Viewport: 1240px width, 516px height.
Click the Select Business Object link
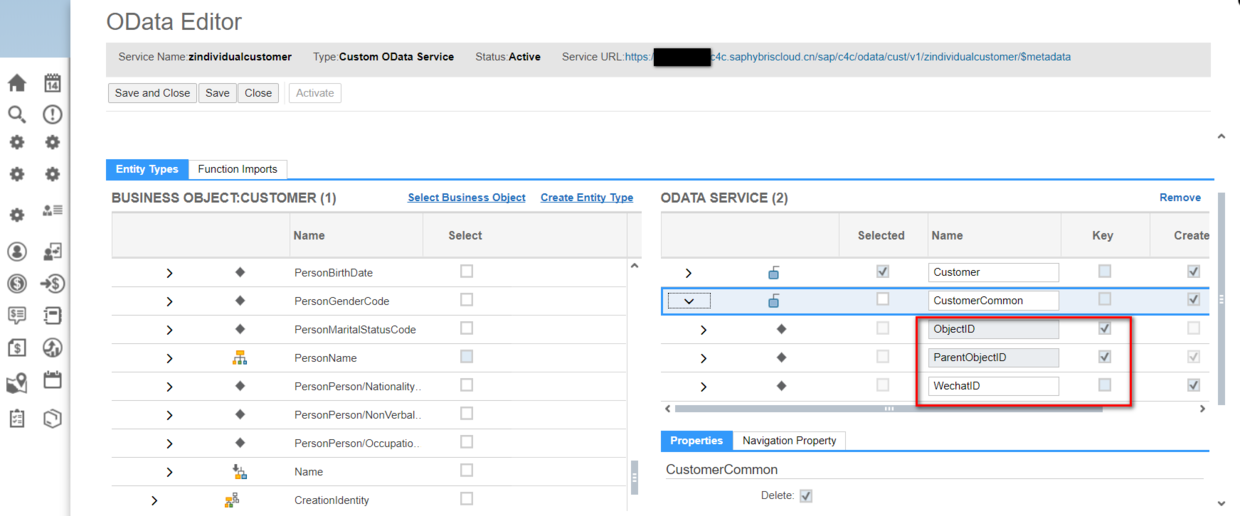point(466,198)
